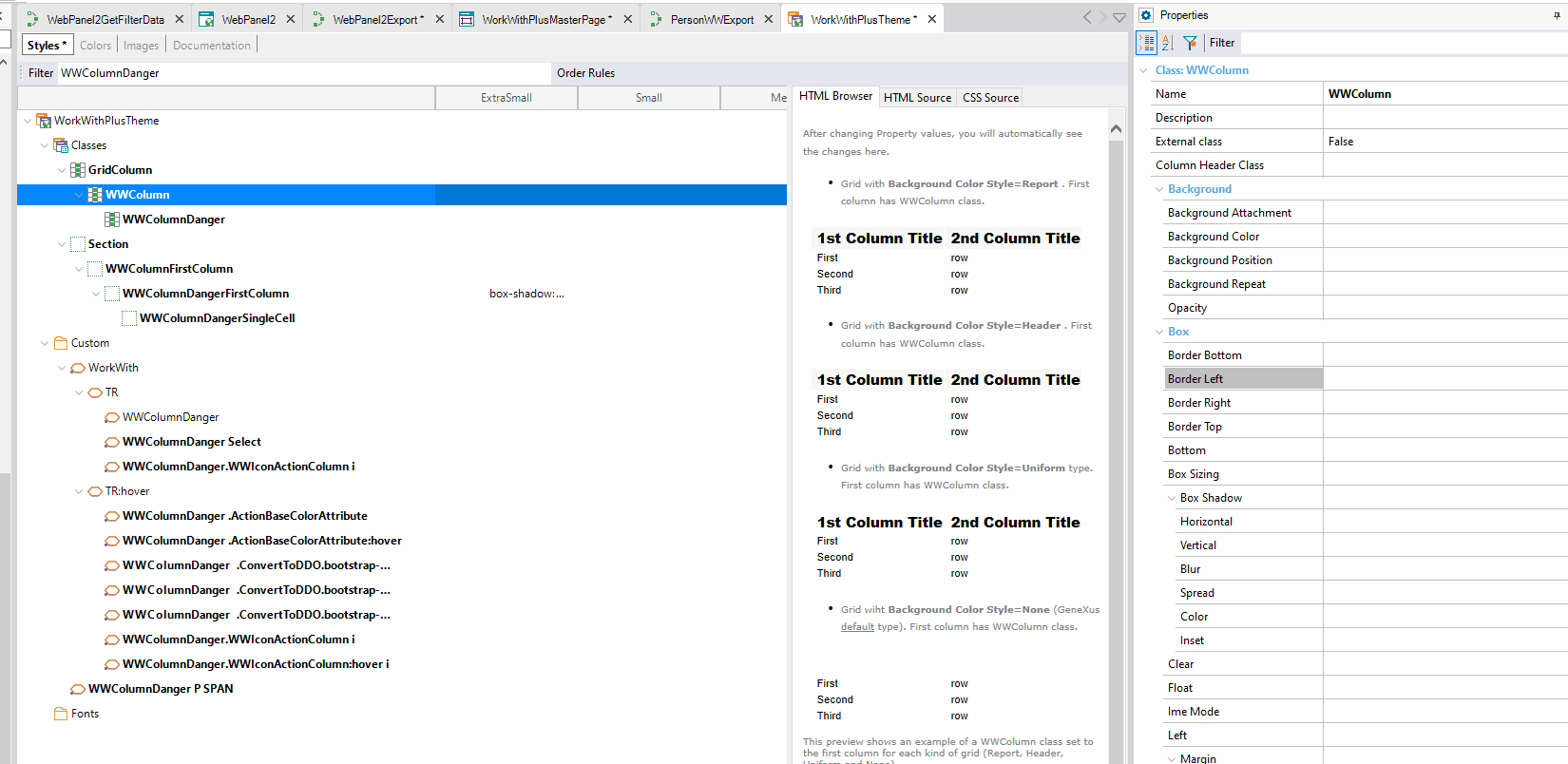Select the Border Left property row
The image size is (1568, 764).
(x=1244, y=379)
